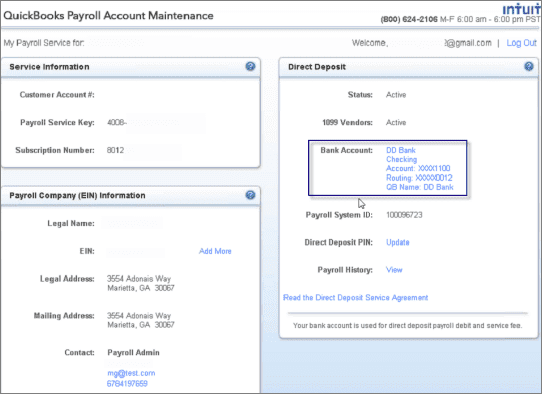Image resolution: width=542 pixels, height=394 pixels.
Task: Click the mg@test.com contact email
Action: click(131, 373)
